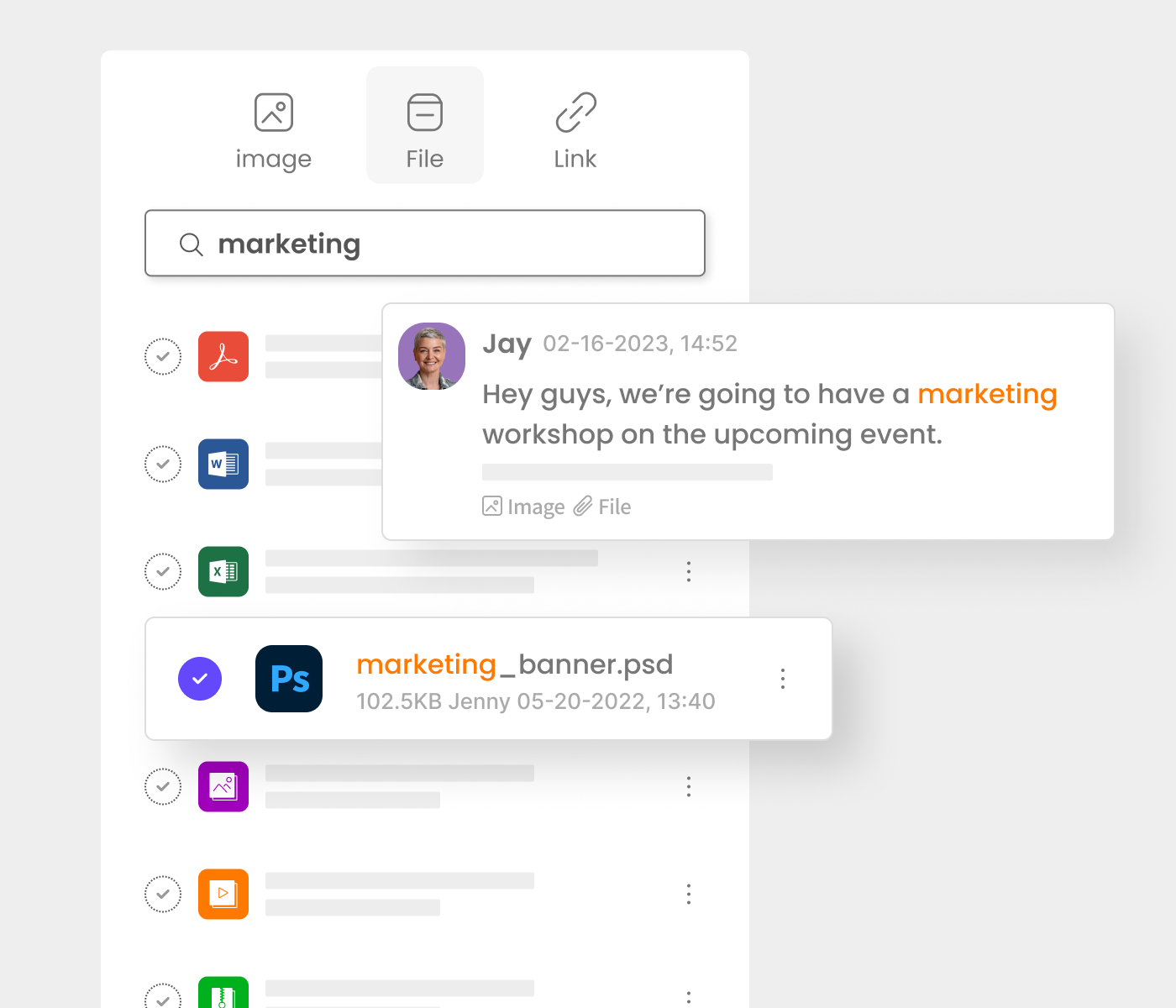Click Jay's profile avatar
This screenshot has width=1176, height=1008.
[432, 356]
